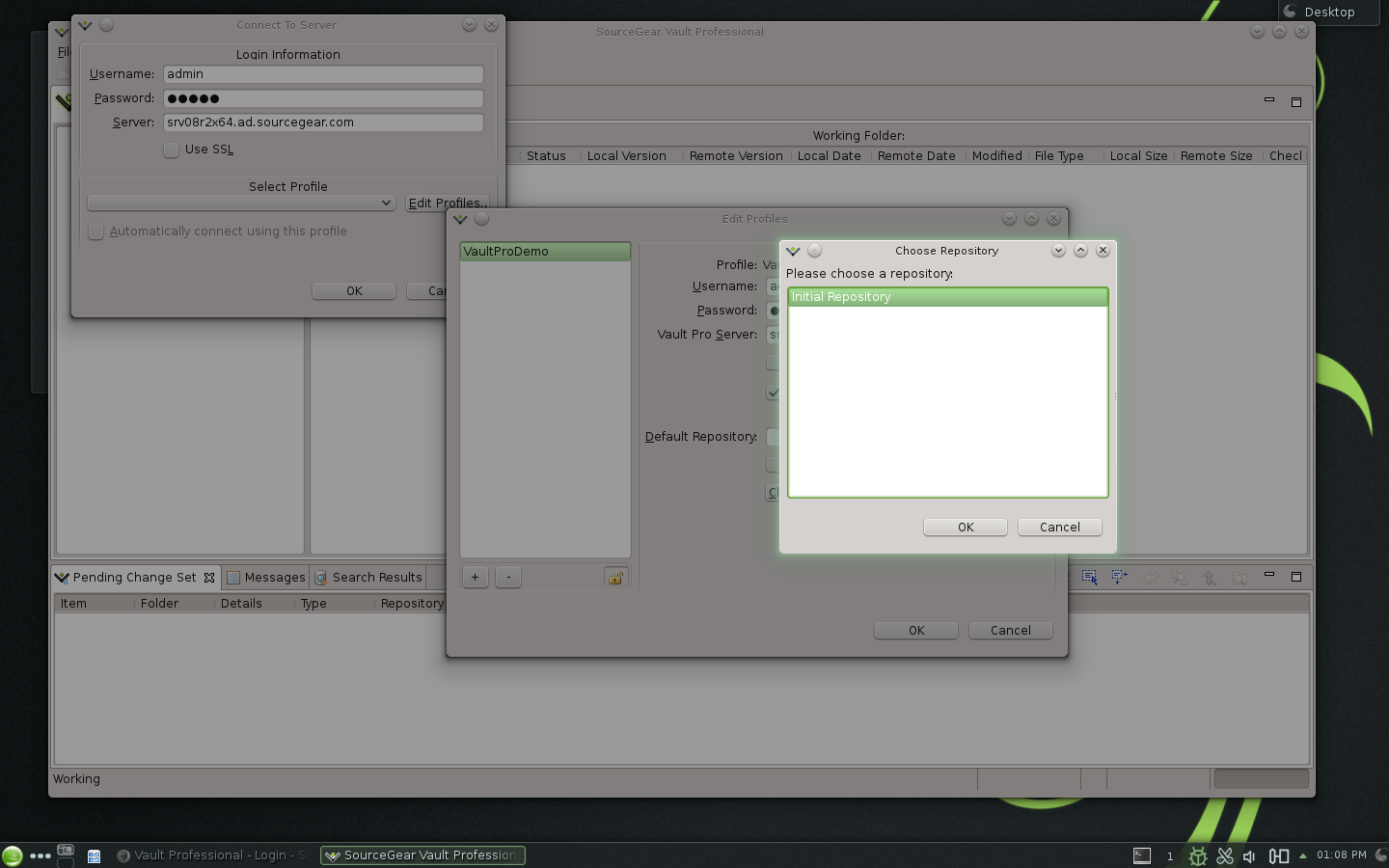1389x868 pixels.
Task: Select the VaultProDemo profile in Edit Profiles
Action: pyautogui.click(x=545, y=252)
